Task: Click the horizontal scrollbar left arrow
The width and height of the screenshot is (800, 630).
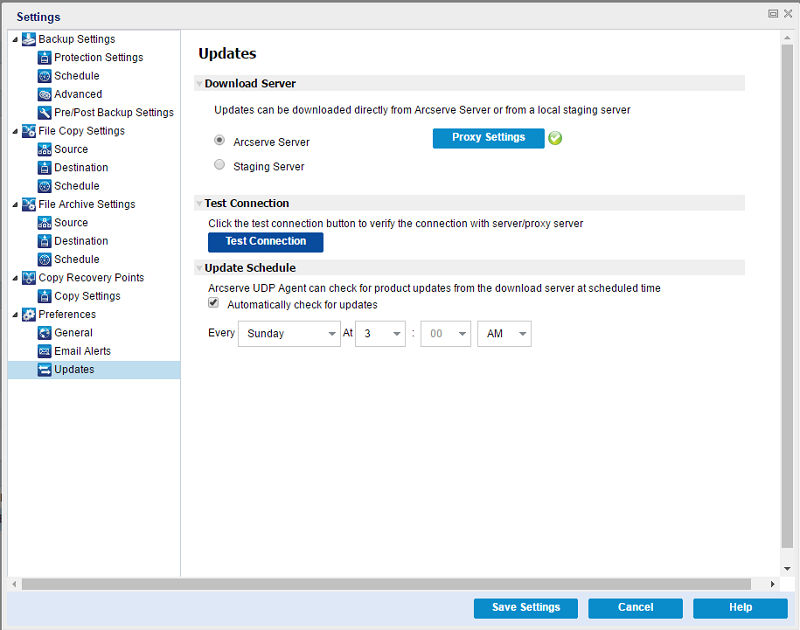Action: [x=14, y=584]
